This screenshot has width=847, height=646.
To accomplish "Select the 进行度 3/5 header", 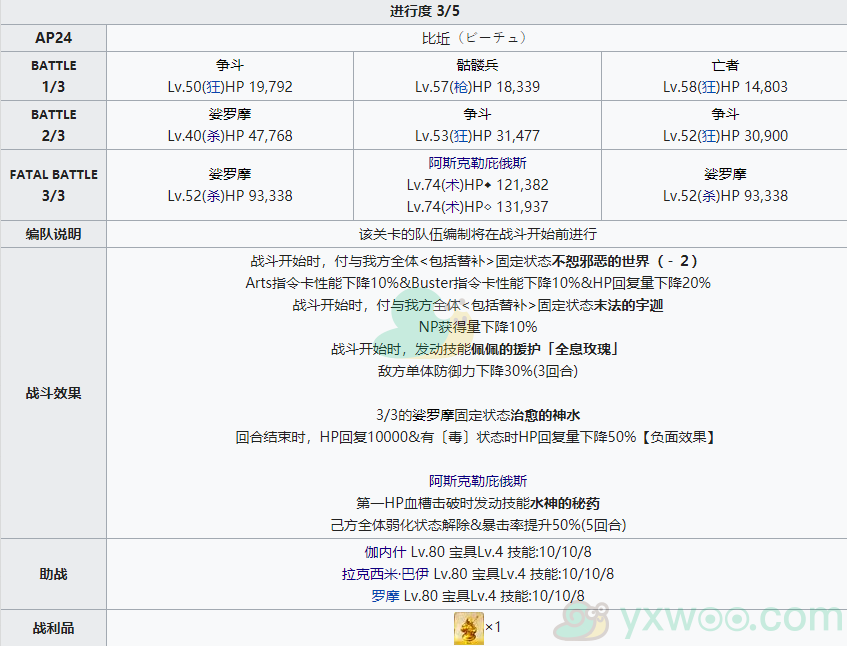I will tap(425, 11).
